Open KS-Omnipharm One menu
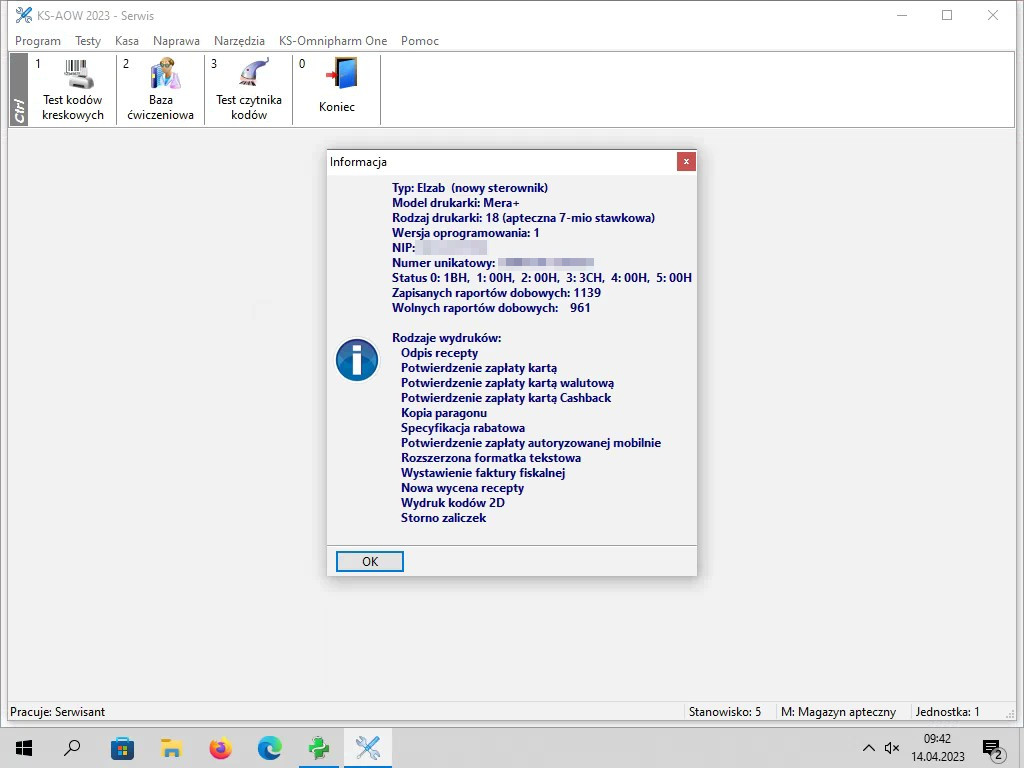 (333, 40)
